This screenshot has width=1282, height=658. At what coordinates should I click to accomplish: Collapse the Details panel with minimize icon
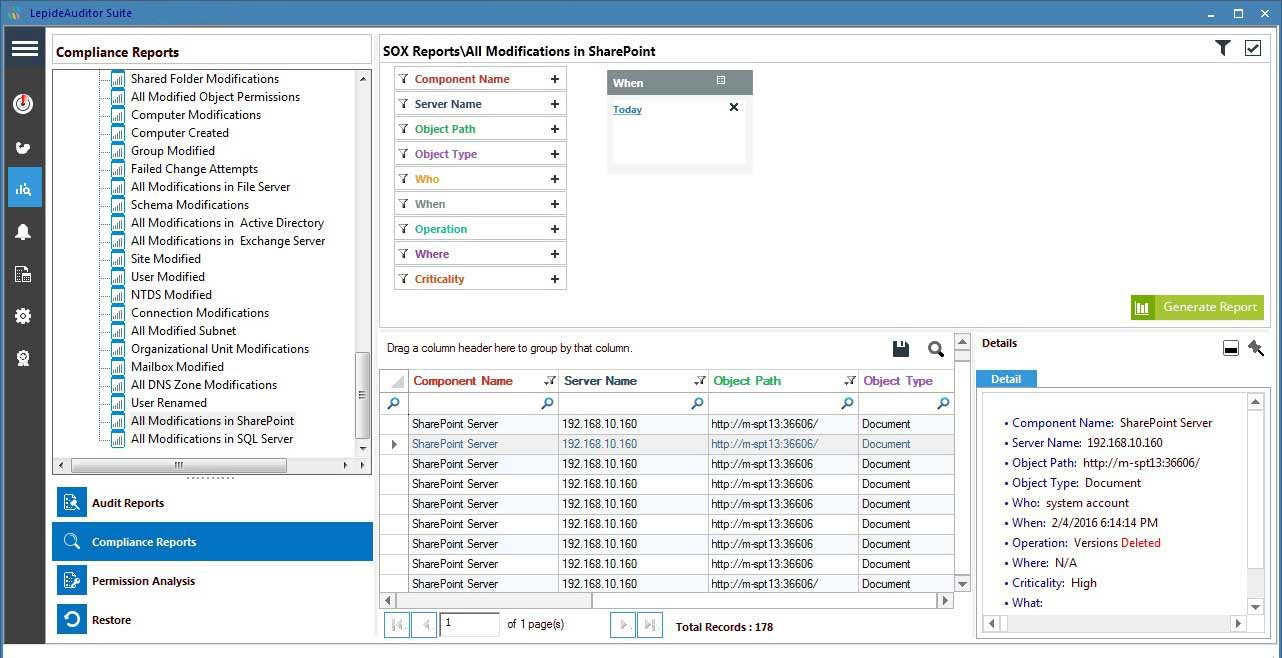pyautogui.click(x=1230, y=347)
